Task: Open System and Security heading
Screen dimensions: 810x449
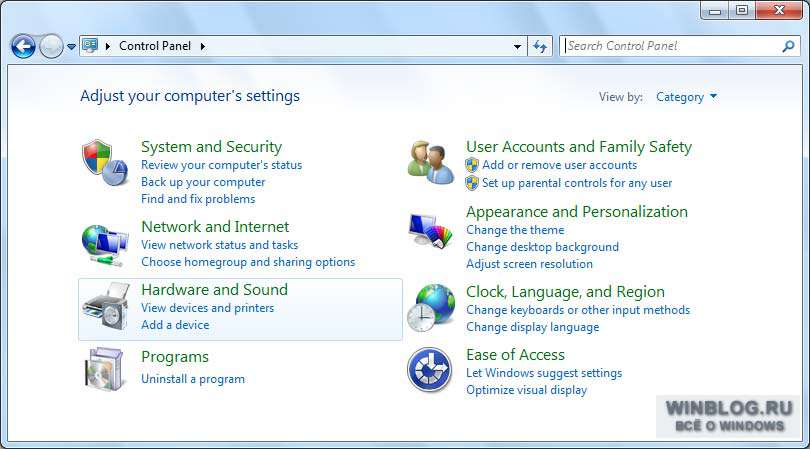Action: [x=212, y=147]
